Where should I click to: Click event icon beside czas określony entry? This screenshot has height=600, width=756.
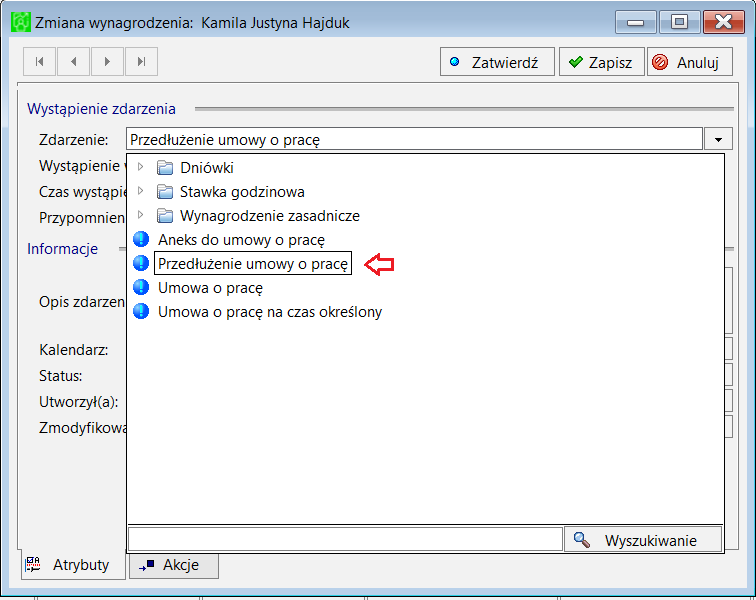(141, 312)
